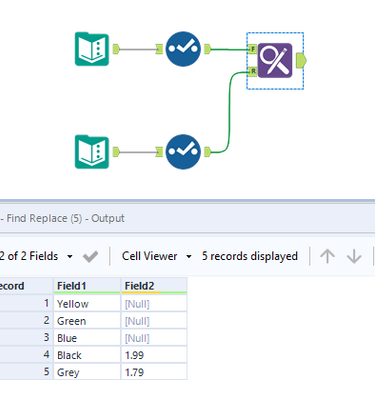
Task: Select the '1.99' cell
Action: coord(154,355)
